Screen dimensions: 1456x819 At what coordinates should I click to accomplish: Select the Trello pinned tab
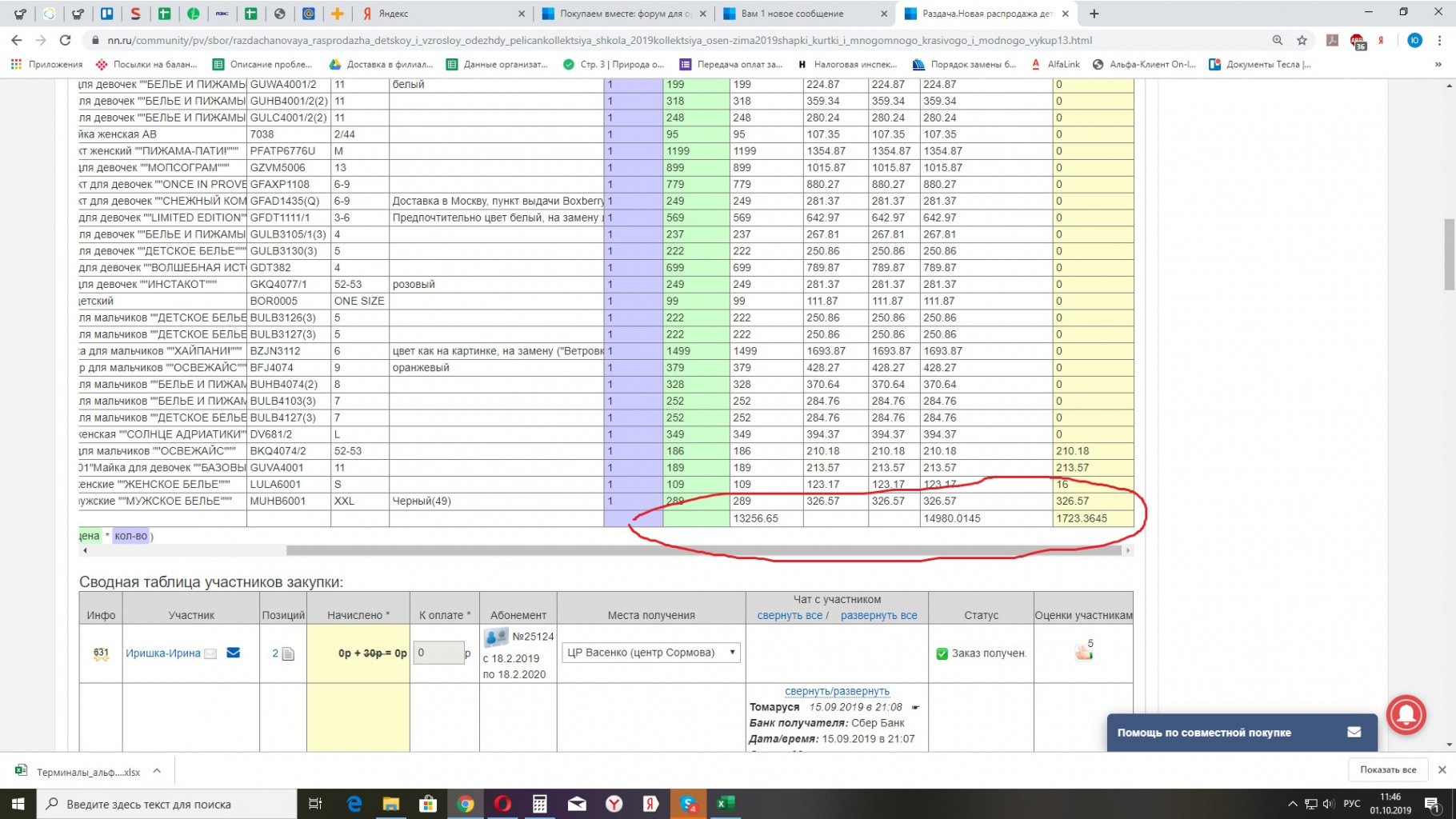(x=106, y=14)
